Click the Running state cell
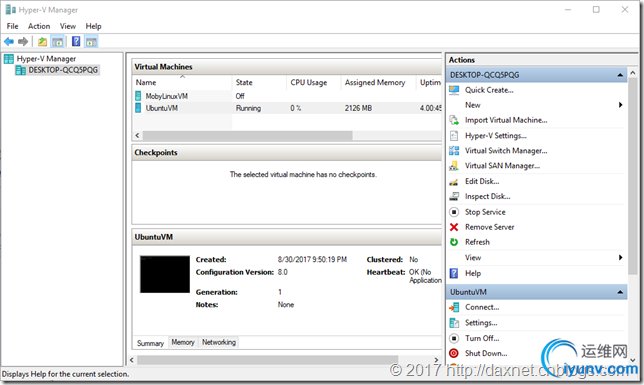This screenshot has width=644, height=385. pyautogui.click(x=248, y=108)
